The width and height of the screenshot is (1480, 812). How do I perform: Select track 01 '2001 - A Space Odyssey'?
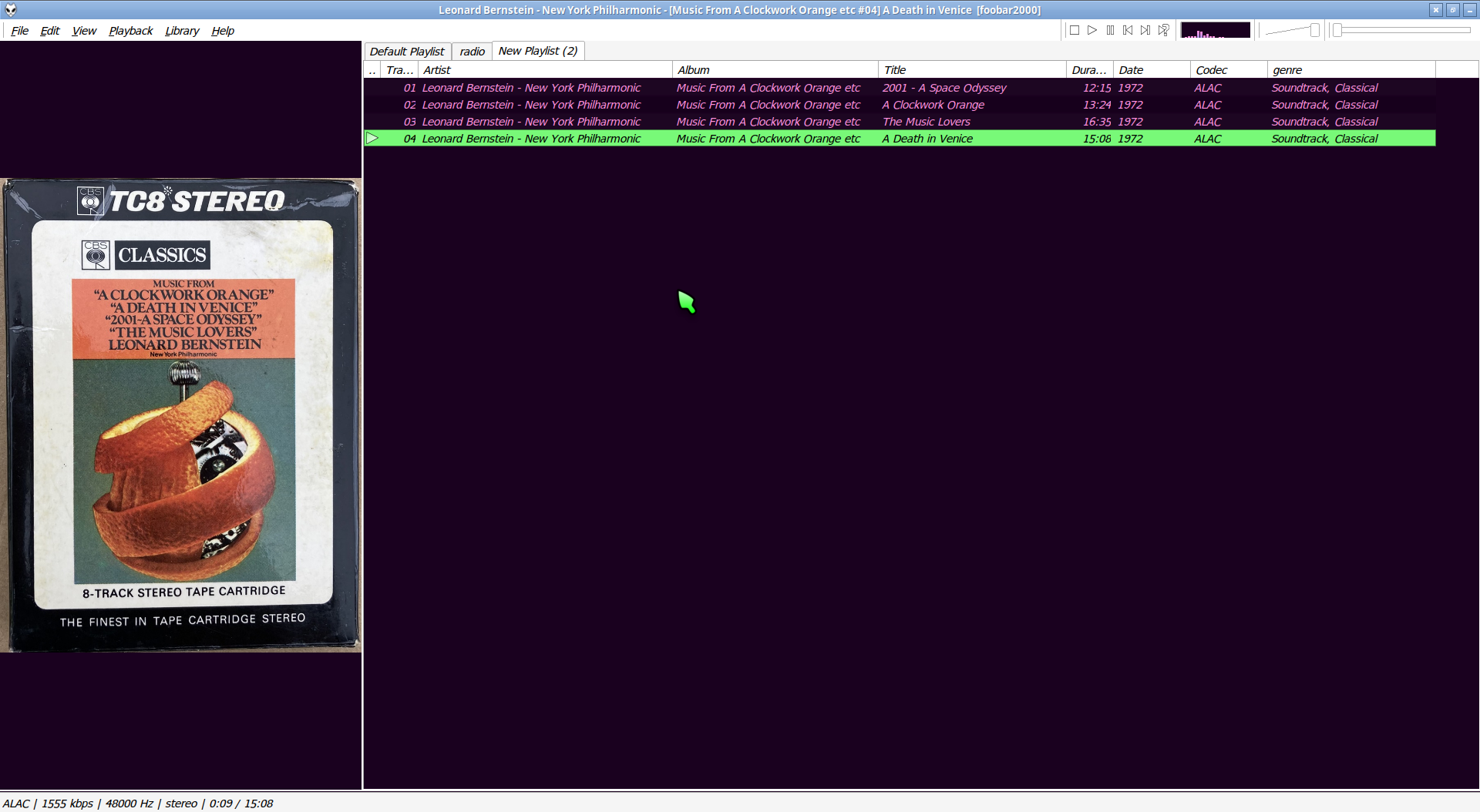tap(900, 88)
